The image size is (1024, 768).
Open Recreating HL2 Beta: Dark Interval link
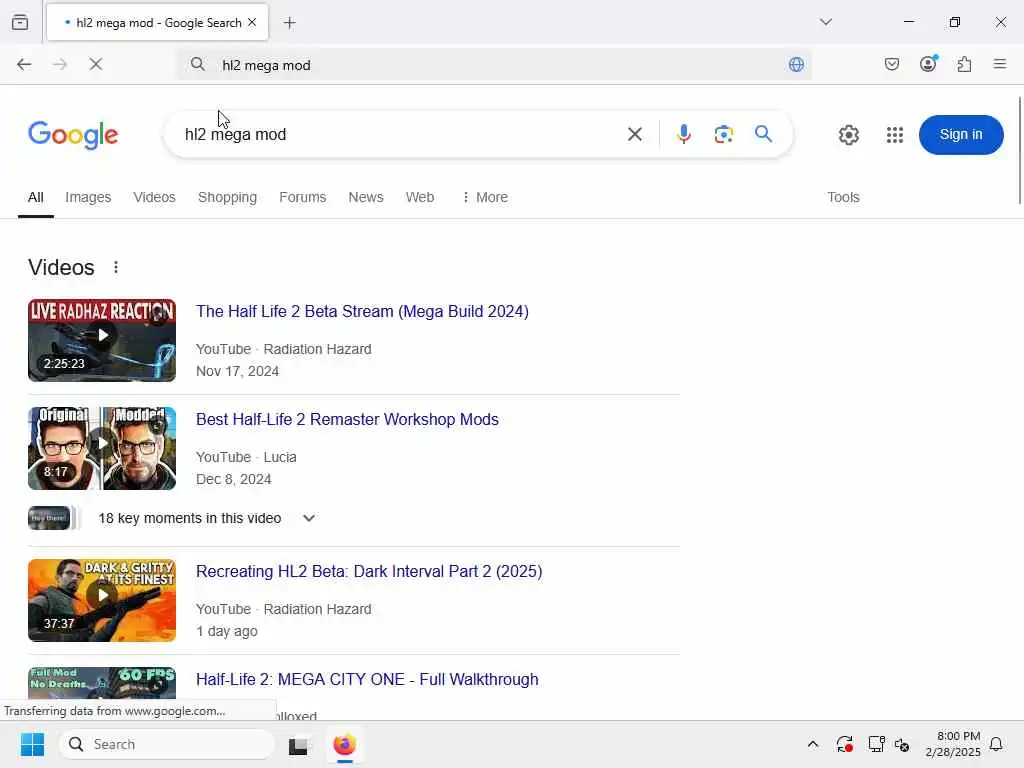tap(369, 571)
